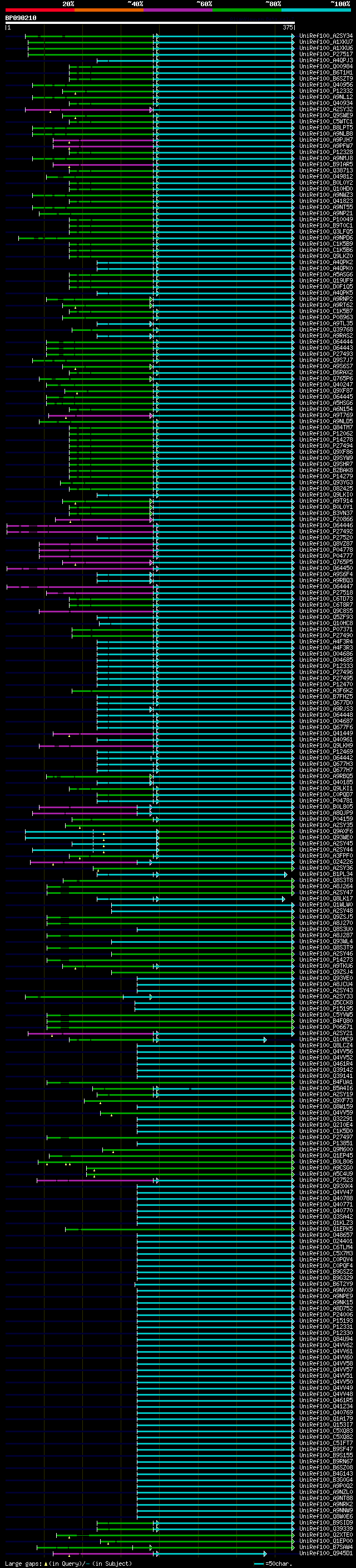This screenshot has width=356, height=1568.
Task: Open hit UniRef100_P10049
Action: [326, 220]
